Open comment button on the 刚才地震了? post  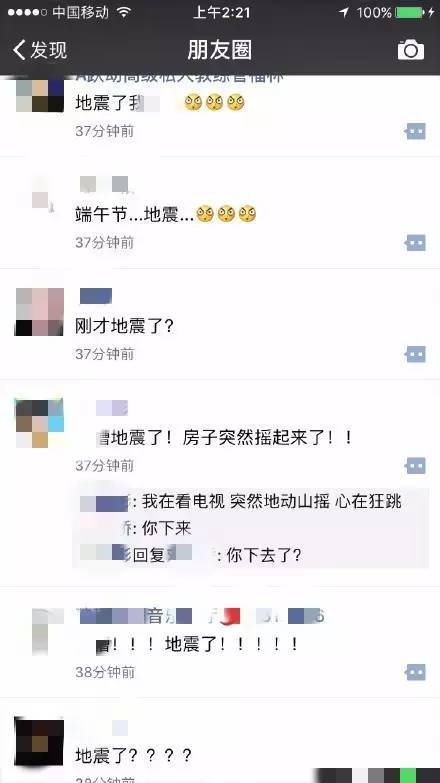pos(415,354)
